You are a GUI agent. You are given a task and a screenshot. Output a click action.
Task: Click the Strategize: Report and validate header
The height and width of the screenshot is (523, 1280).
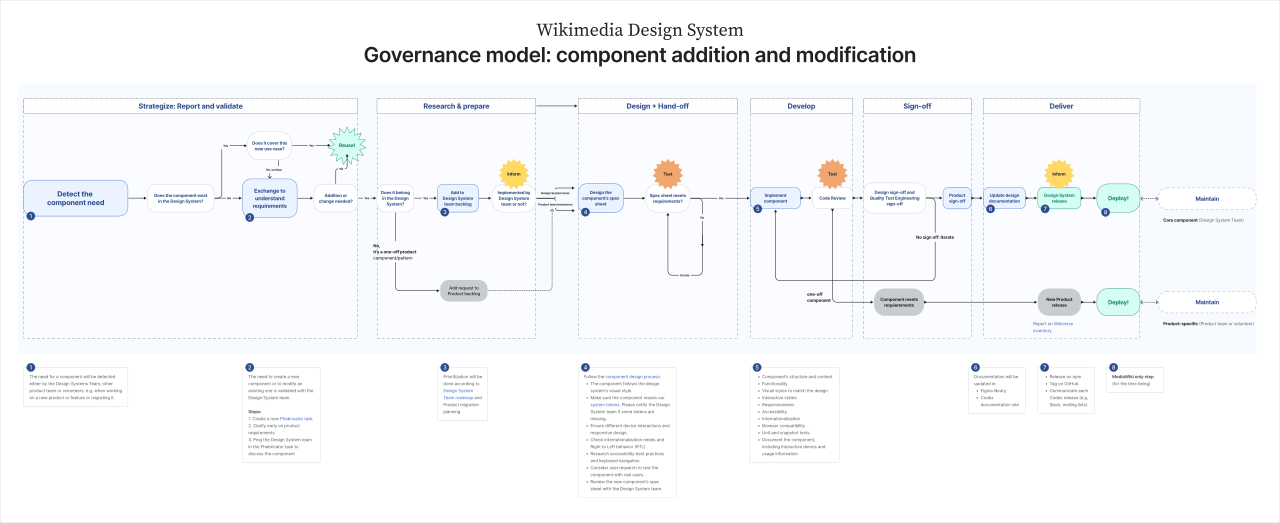click(190, 106)
